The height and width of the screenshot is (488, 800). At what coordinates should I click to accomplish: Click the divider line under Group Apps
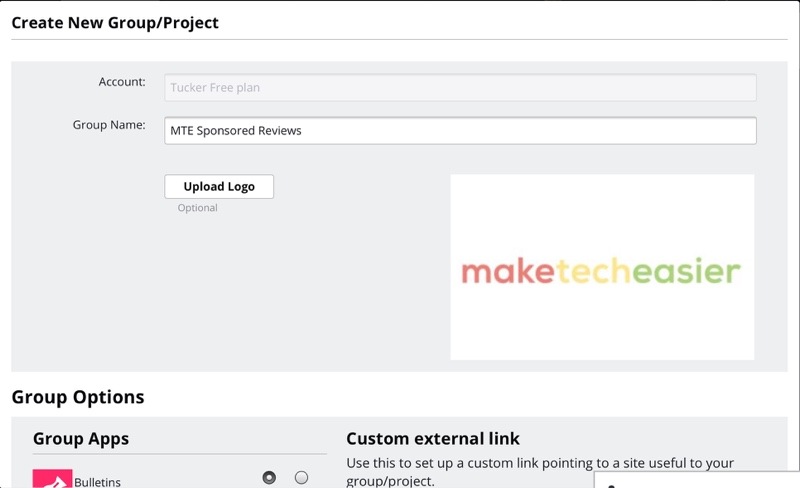(x=180, y=455)
